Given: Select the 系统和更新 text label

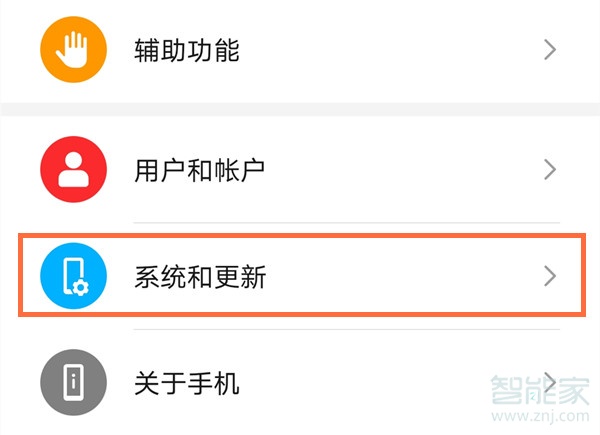Looking at the screenshot, I should [x=200, y=277].
